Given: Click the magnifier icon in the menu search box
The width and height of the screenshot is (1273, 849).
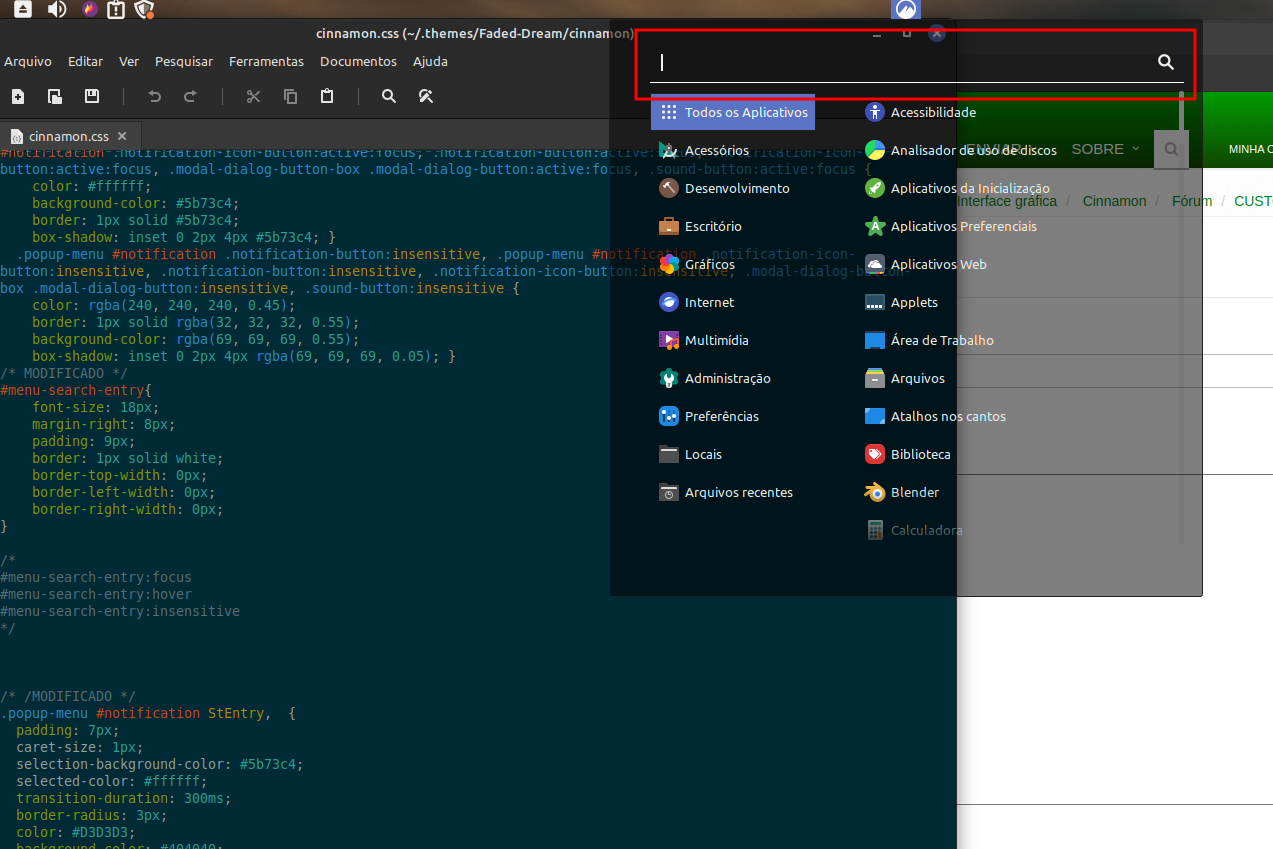Looking at the screenshot, I should point(1166,62).
